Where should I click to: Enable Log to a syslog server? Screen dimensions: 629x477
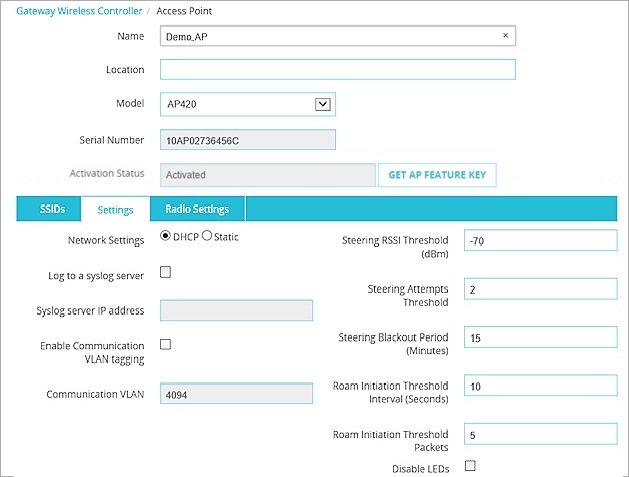tap(166, 272)
